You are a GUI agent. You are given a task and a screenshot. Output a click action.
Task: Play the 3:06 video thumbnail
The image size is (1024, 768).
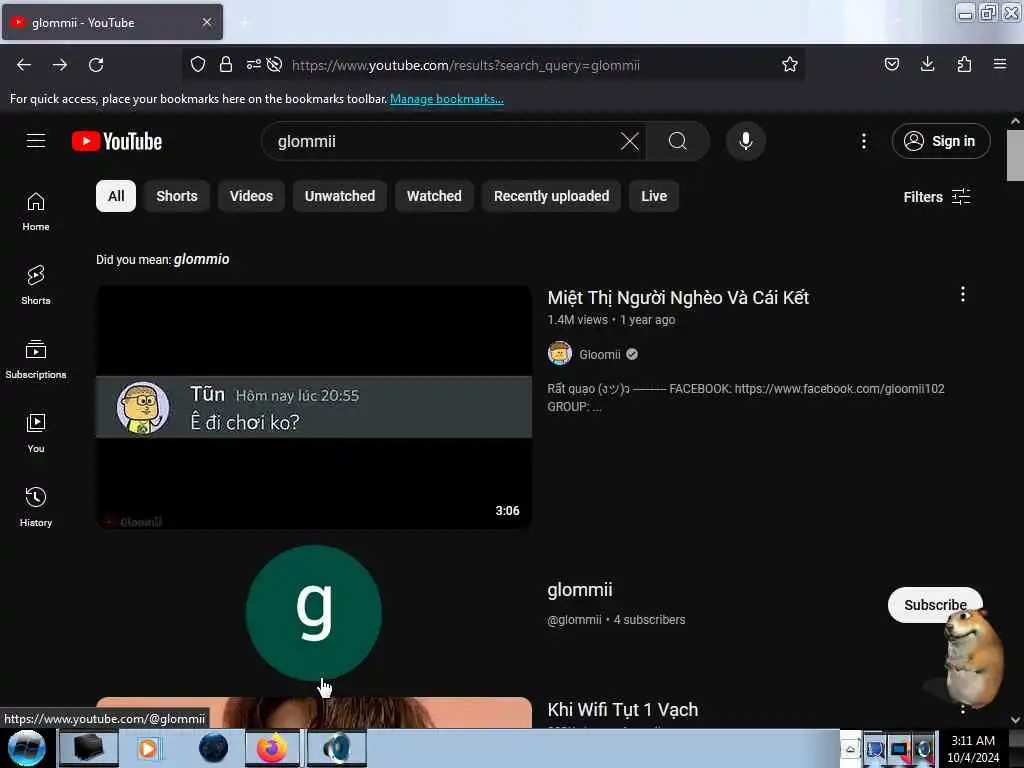[x=314, y=407]
